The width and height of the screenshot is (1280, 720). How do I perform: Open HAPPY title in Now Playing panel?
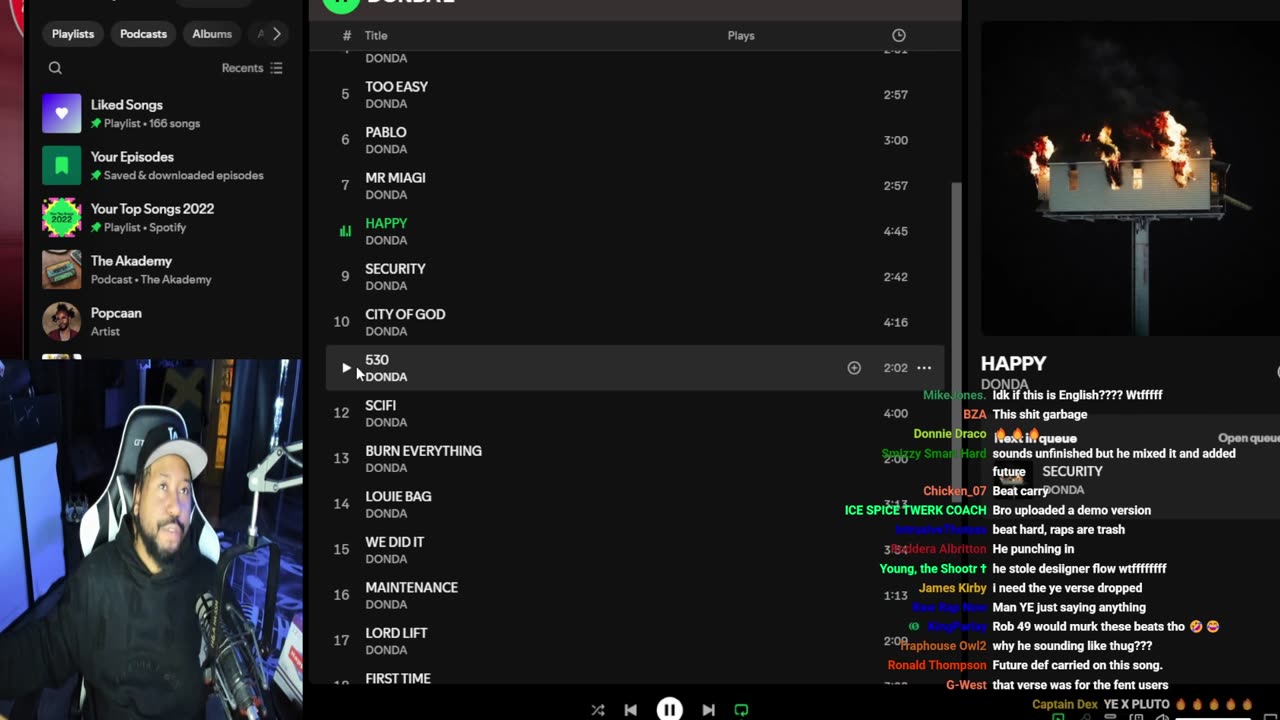(x=1013, y=364)
